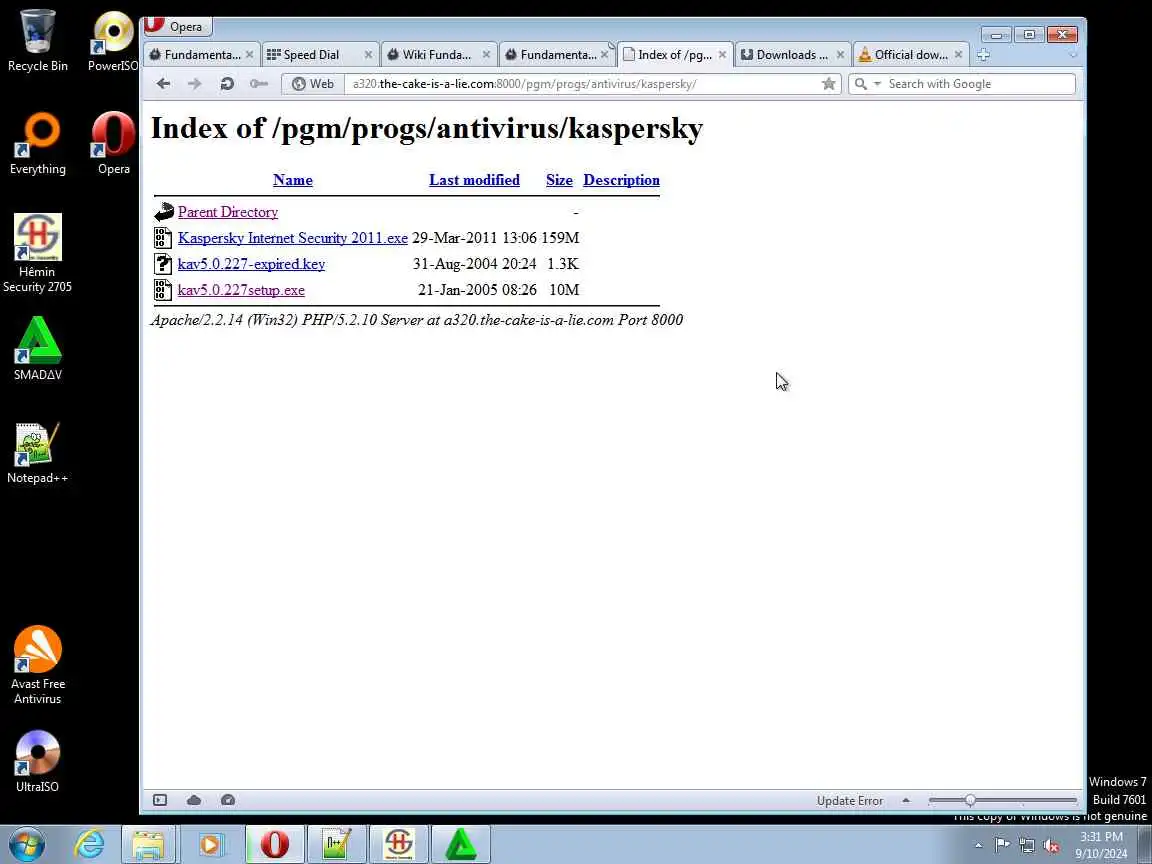Close the Speed Dial tab

point(369,54)
